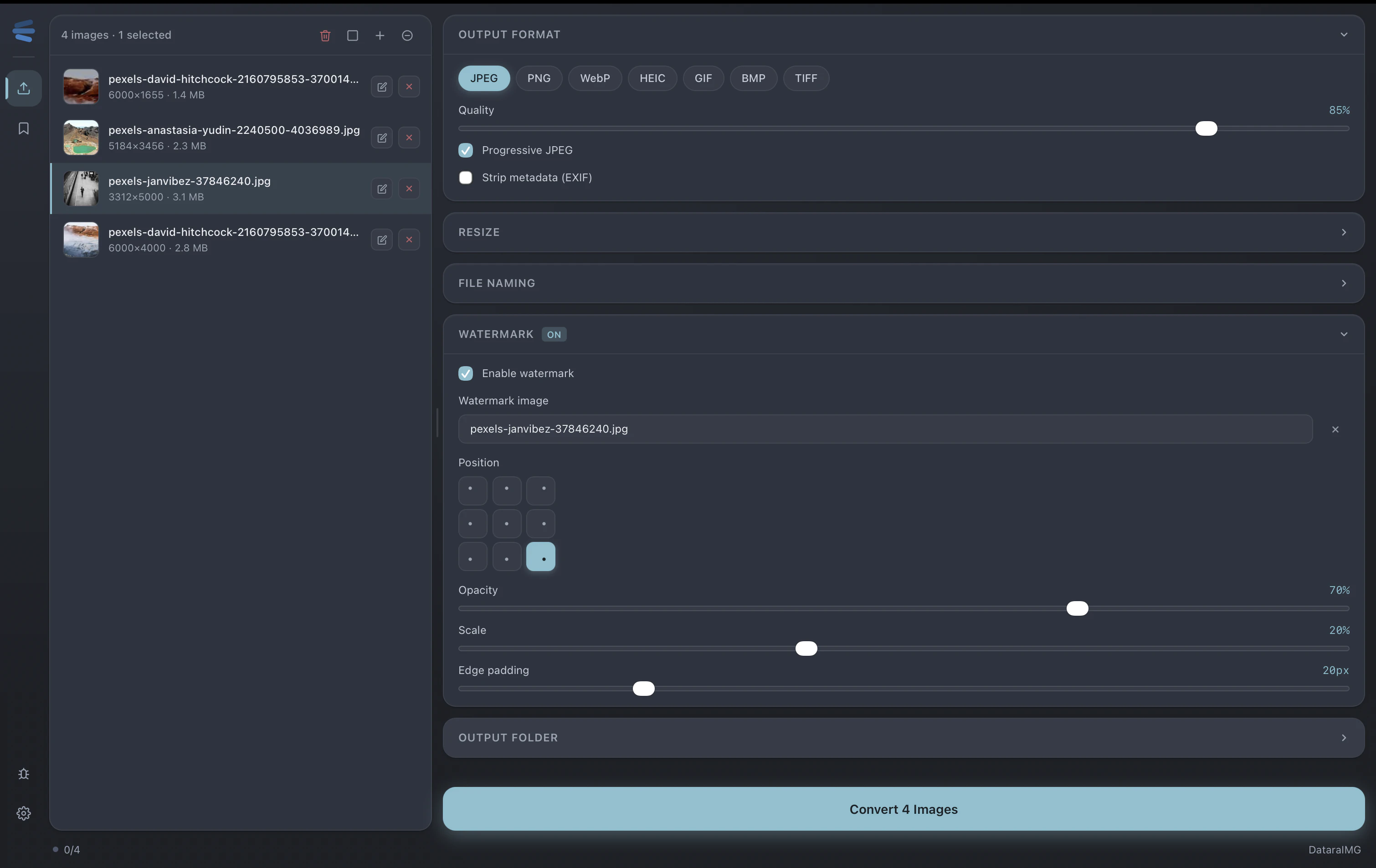This screenshot has width=1376, height=868.
Task: Edit the anastasia-yudin image
Action: pyautogui.click(x=382, y=138)
